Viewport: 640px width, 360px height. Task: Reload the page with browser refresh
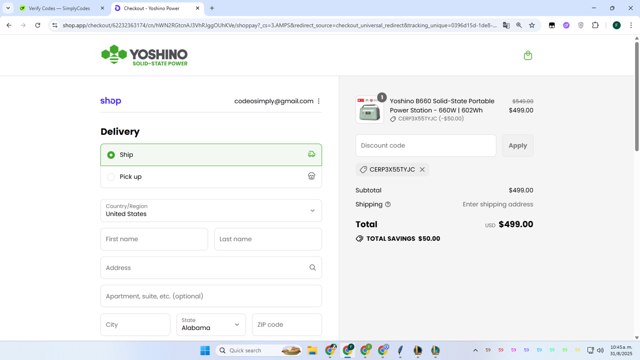click(x=38, y=25)
